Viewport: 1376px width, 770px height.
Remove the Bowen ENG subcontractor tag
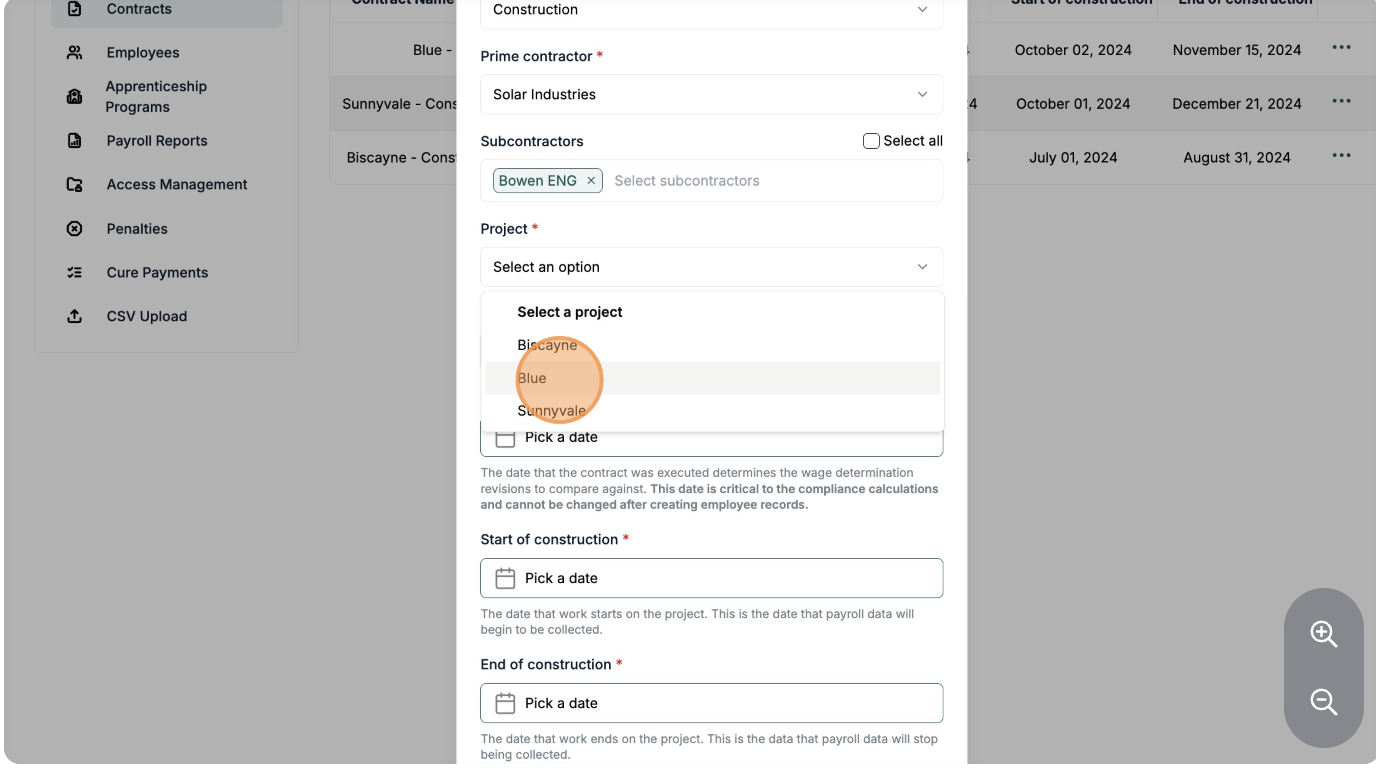(x=591, y=181)
